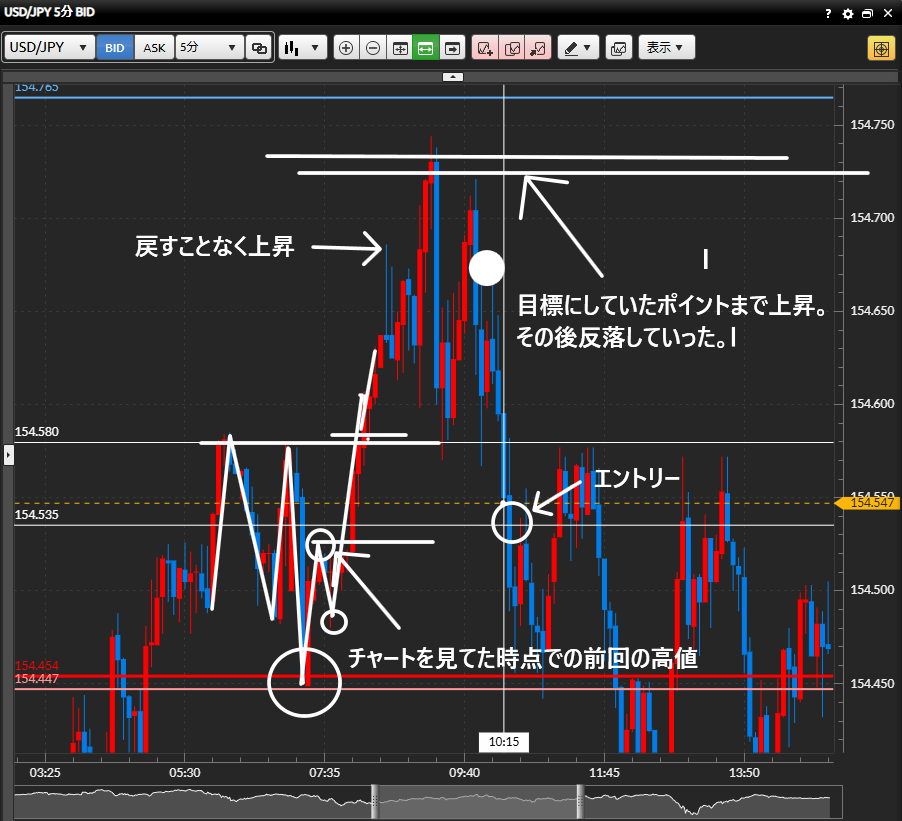Viewport: 902px width, 821px height.
Task: Click the first pink new-order icon
Action: click(485, 48)
